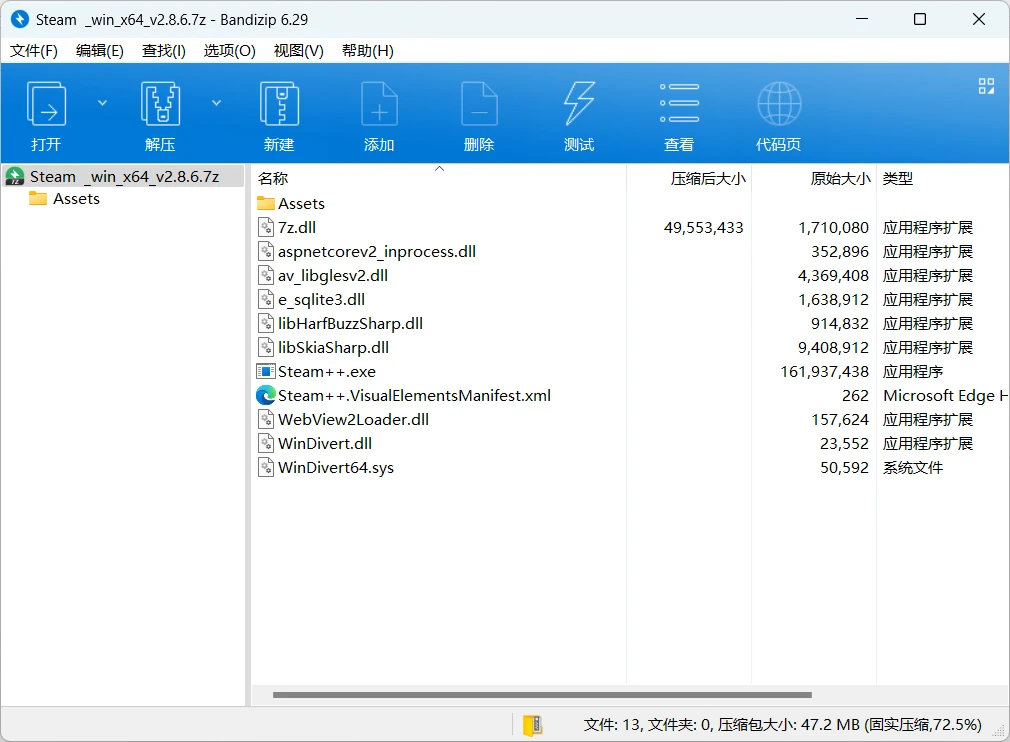Viewport: 1010px width, 742px height.
Task: Click the New archive (新建) icon
Action: tap(279, 104)
